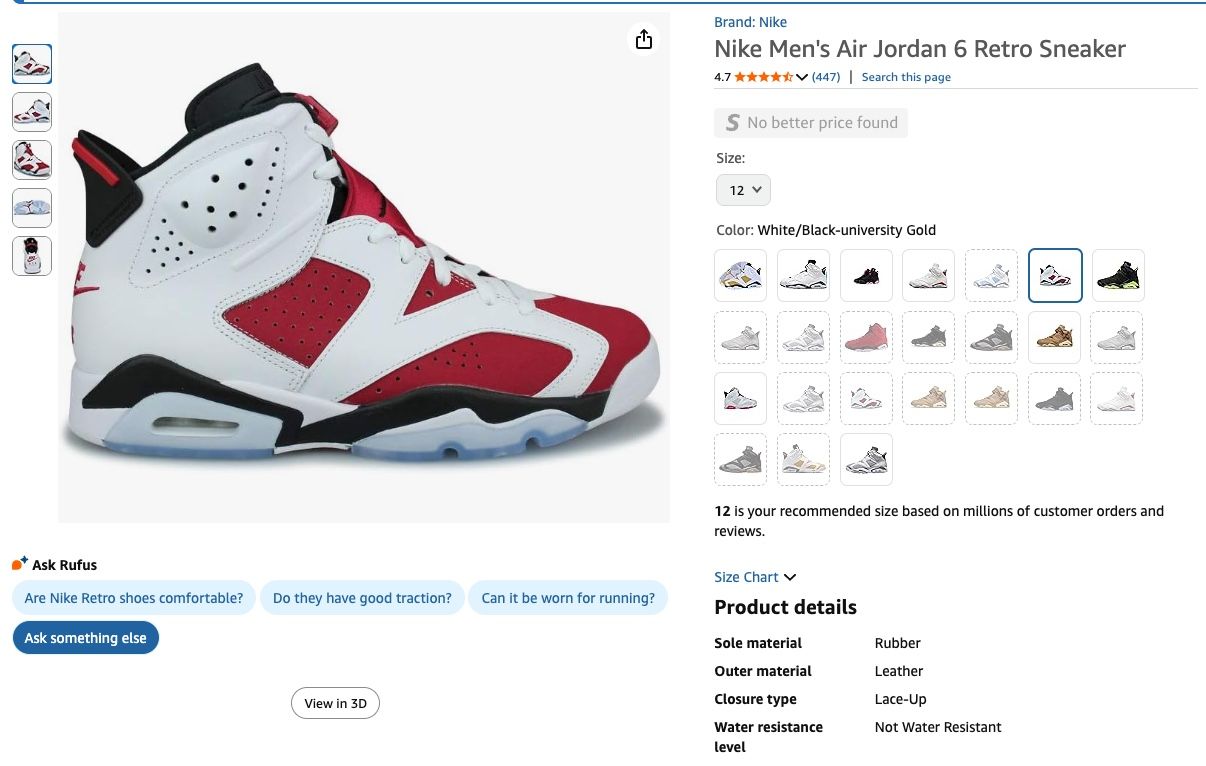The image size is (1206, 766).
Task: Select the wheat tan colorway swatch
Action: 1054,337
